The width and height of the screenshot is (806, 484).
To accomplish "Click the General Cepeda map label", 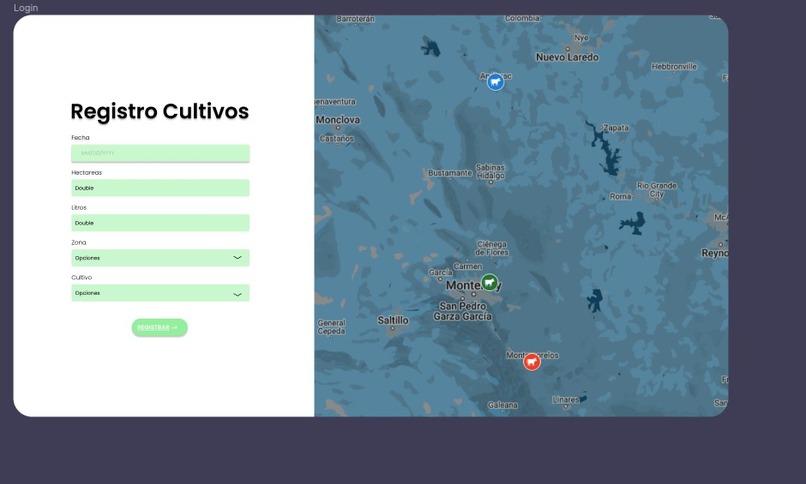I will click(332, 327).
